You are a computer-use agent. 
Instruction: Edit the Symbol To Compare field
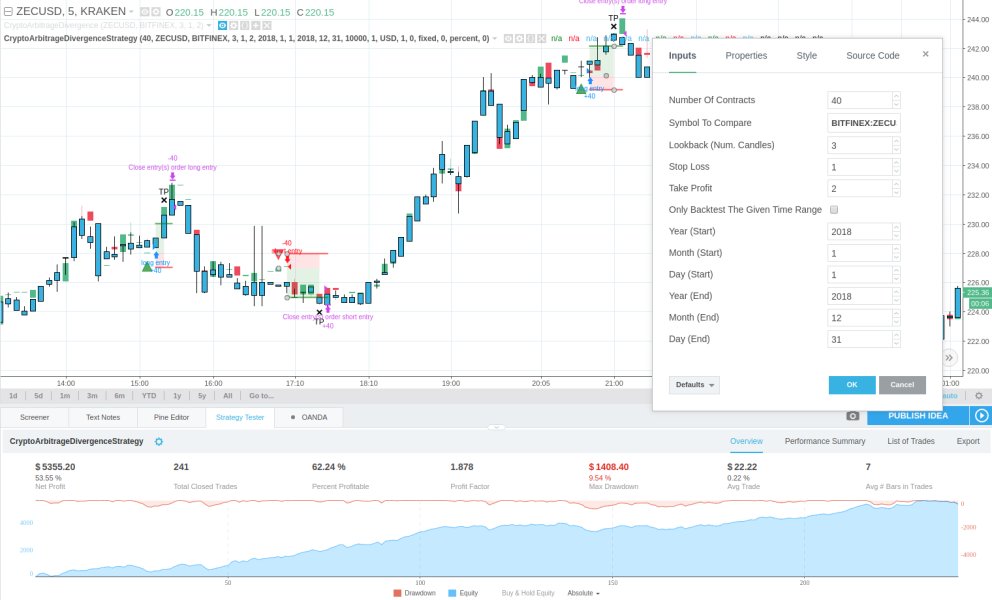coord(864,123)
